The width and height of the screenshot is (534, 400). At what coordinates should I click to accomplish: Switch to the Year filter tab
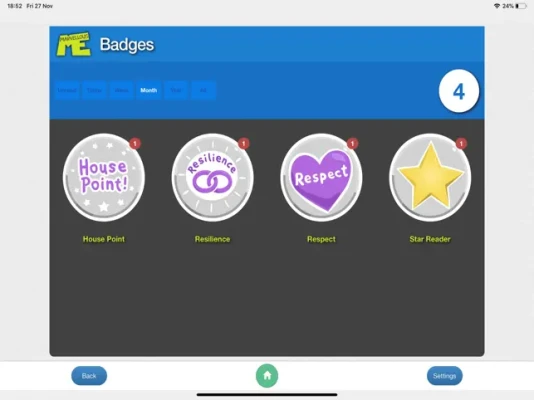click(176, 90)
